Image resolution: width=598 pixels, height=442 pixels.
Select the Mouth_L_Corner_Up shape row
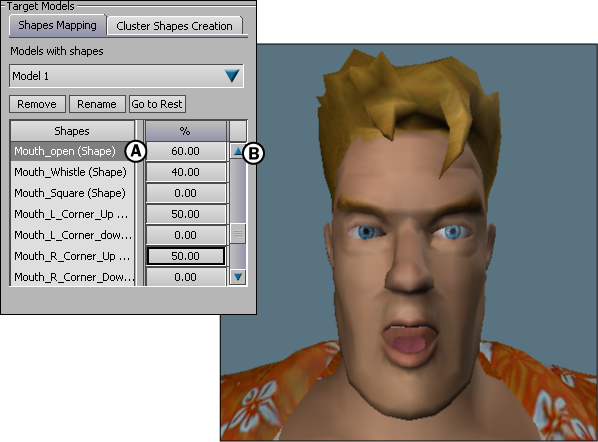72,214
